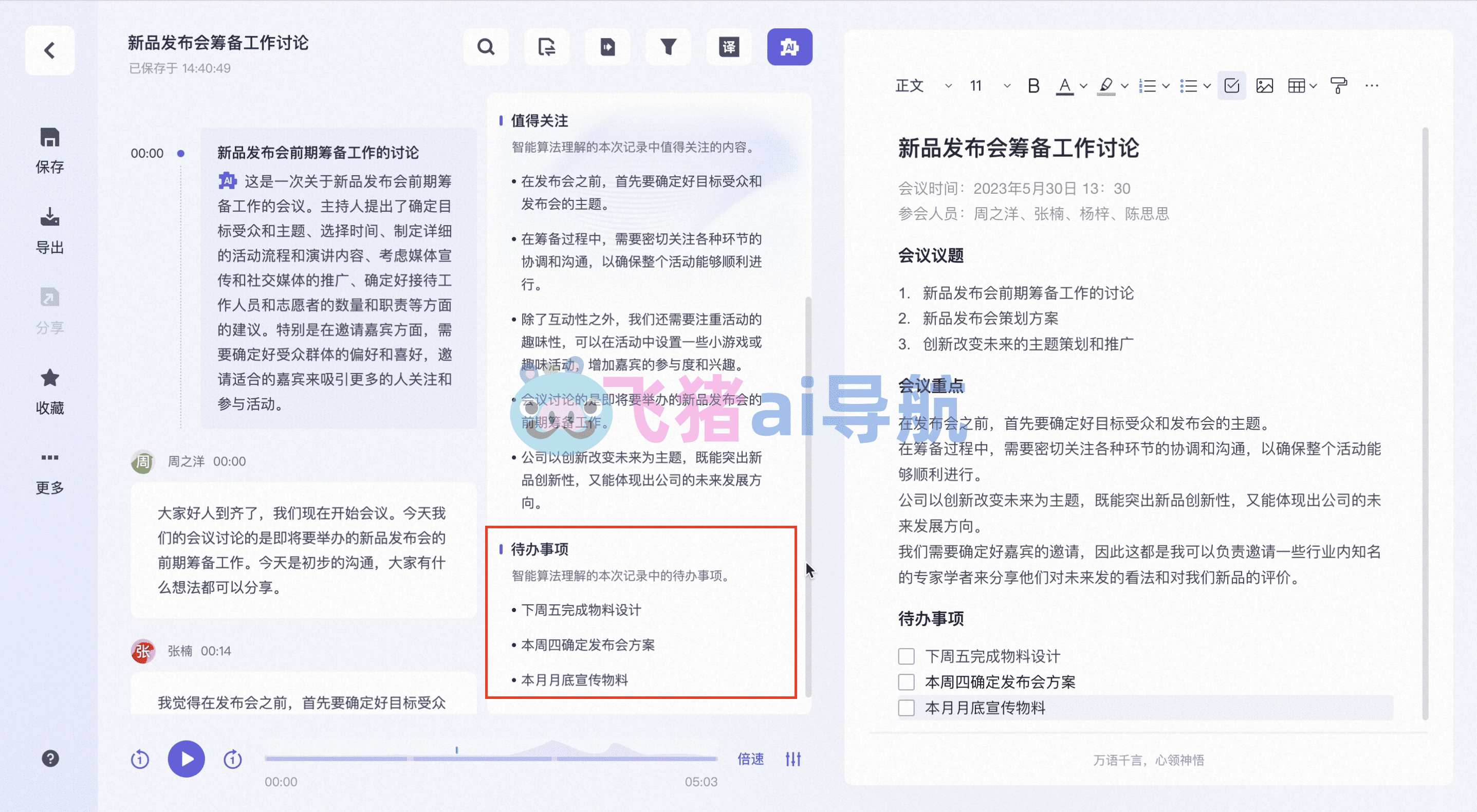Click 周之洋 transcript speech bubble

[303, 549]
